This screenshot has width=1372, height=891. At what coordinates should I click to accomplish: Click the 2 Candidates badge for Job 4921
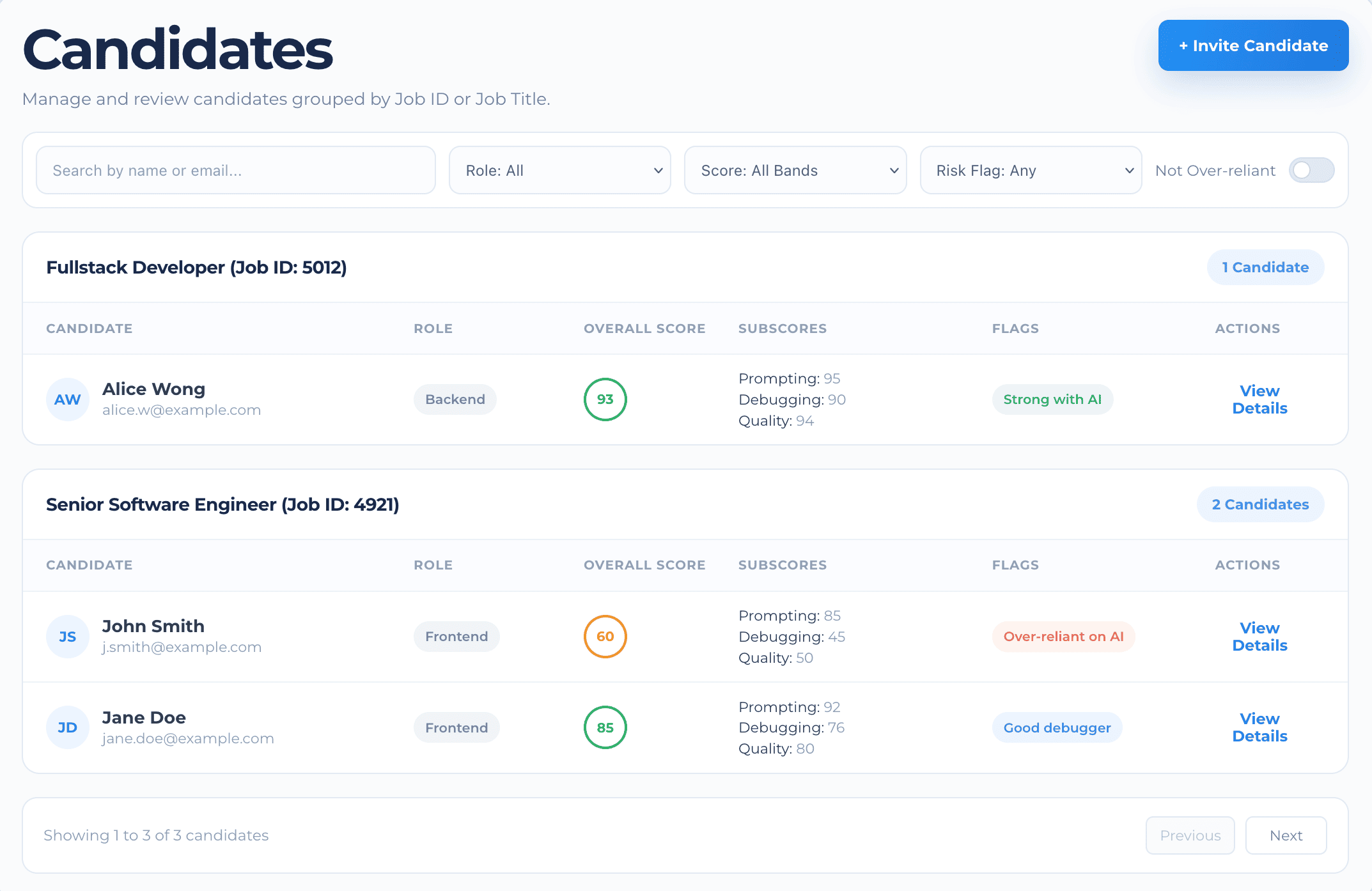click(x=1260, y=504)
